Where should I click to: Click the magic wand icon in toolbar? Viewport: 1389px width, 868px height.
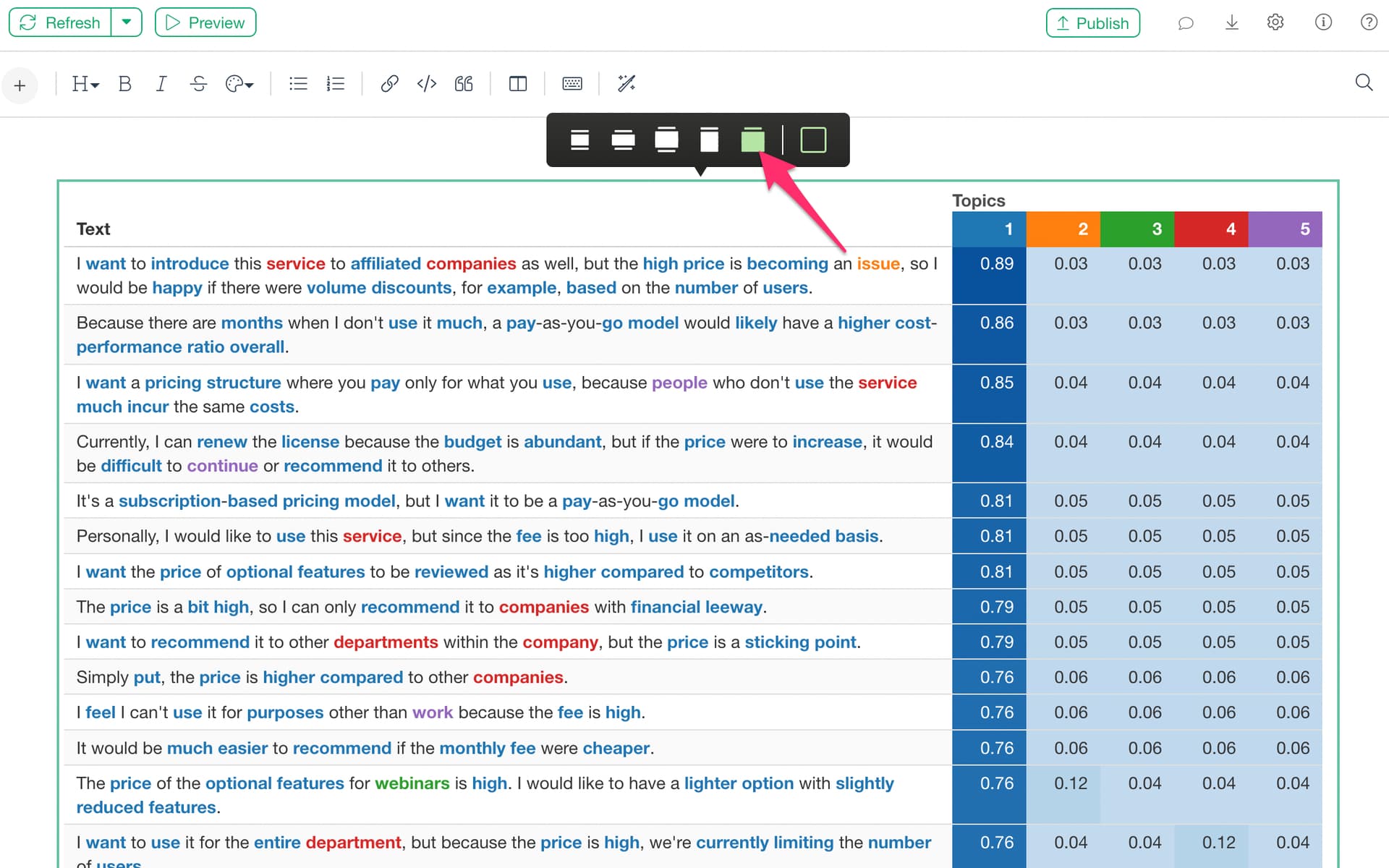626,84
